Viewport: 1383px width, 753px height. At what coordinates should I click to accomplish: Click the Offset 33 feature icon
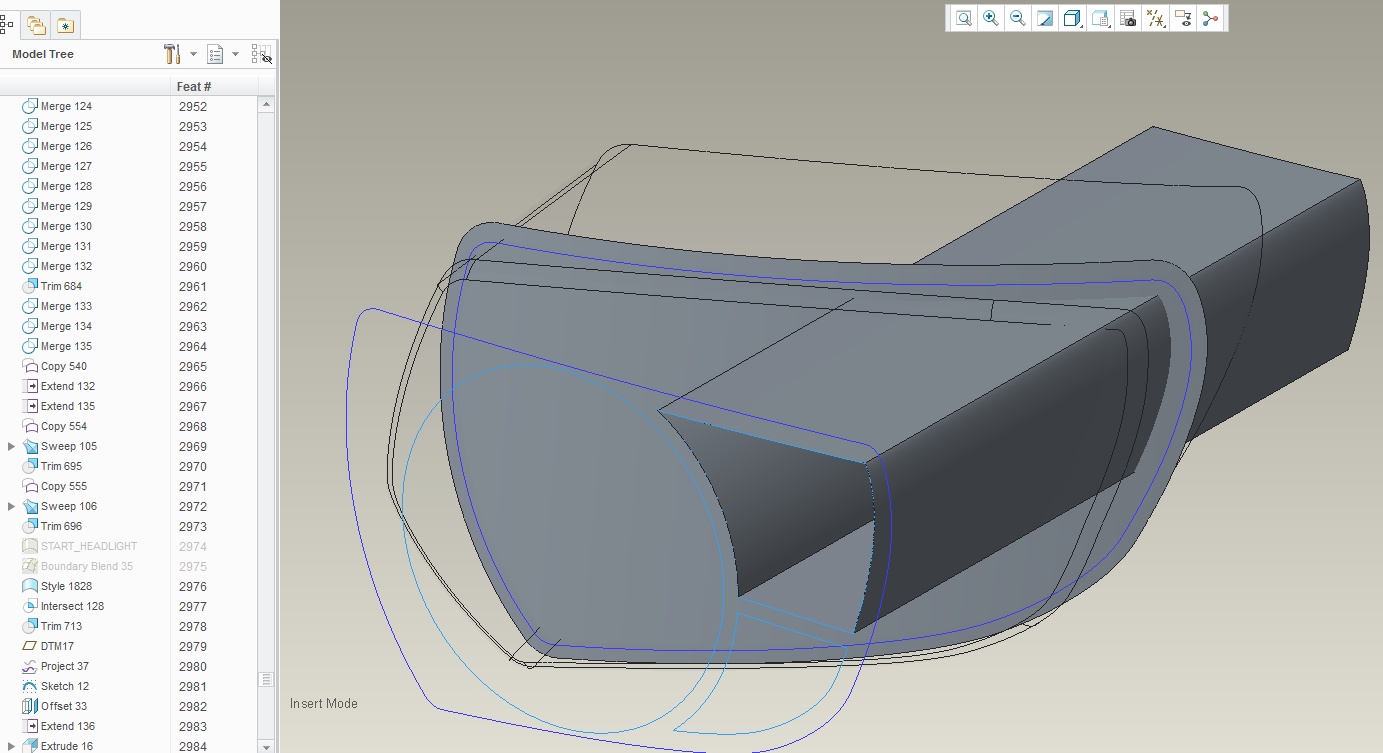coord(30,706)
